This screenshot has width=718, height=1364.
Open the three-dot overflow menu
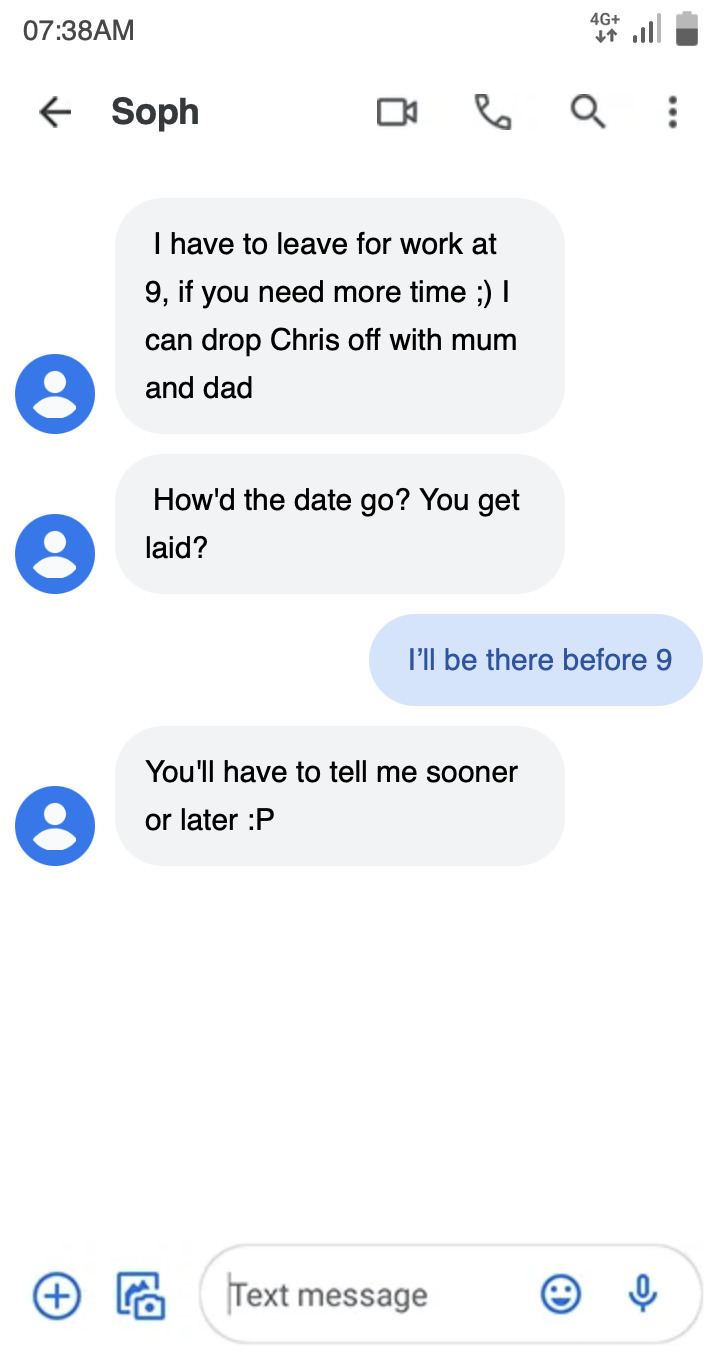tap(673, 112)
